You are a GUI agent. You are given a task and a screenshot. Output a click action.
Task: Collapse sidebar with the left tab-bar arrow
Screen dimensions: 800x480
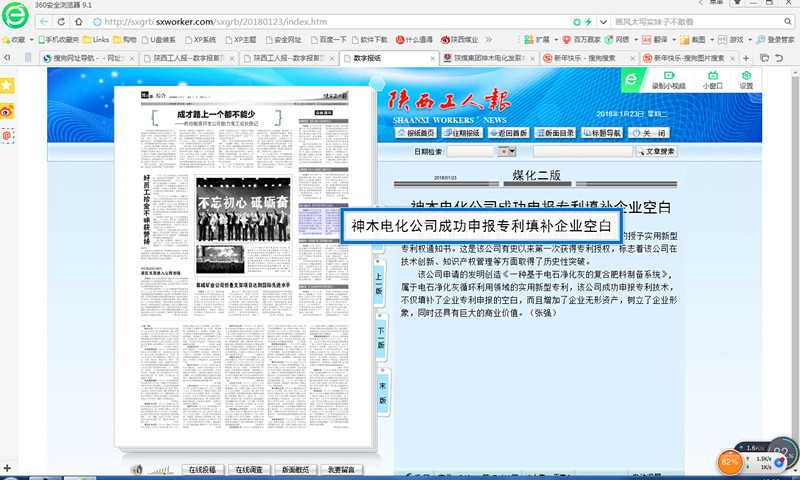point(7,58)
